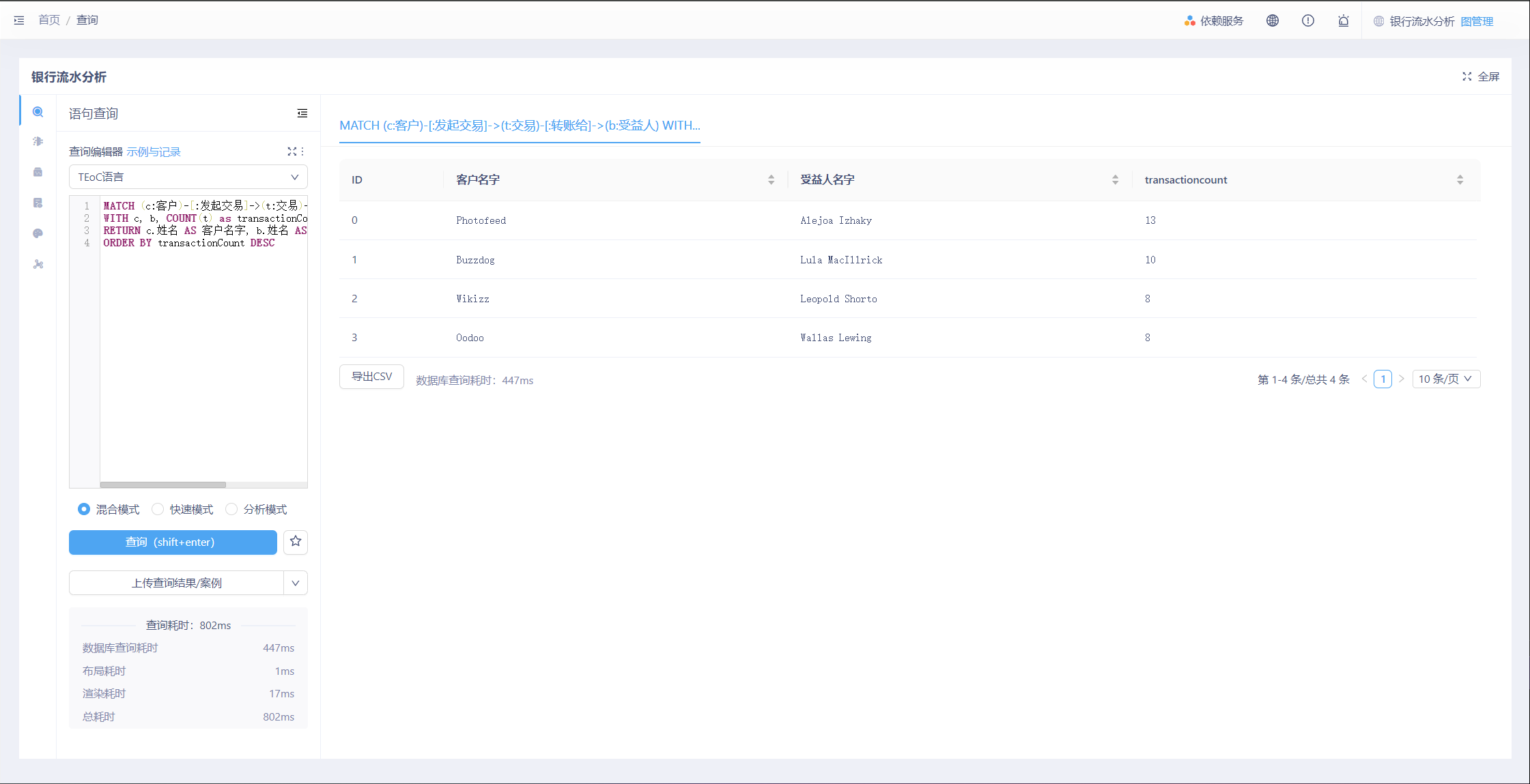Open the 10 条/页 page size dropdown
The height and width of the screenshot is (784, 1530).
pyautogui.click(x=1445, y=379)
